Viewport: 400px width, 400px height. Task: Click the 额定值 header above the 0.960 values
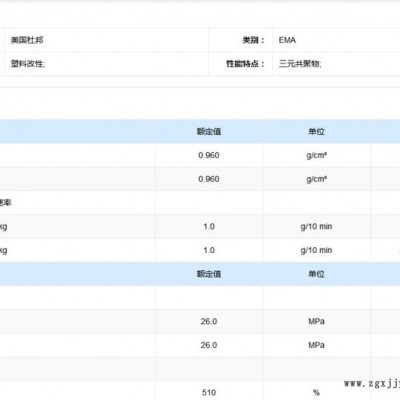[209, 131]
